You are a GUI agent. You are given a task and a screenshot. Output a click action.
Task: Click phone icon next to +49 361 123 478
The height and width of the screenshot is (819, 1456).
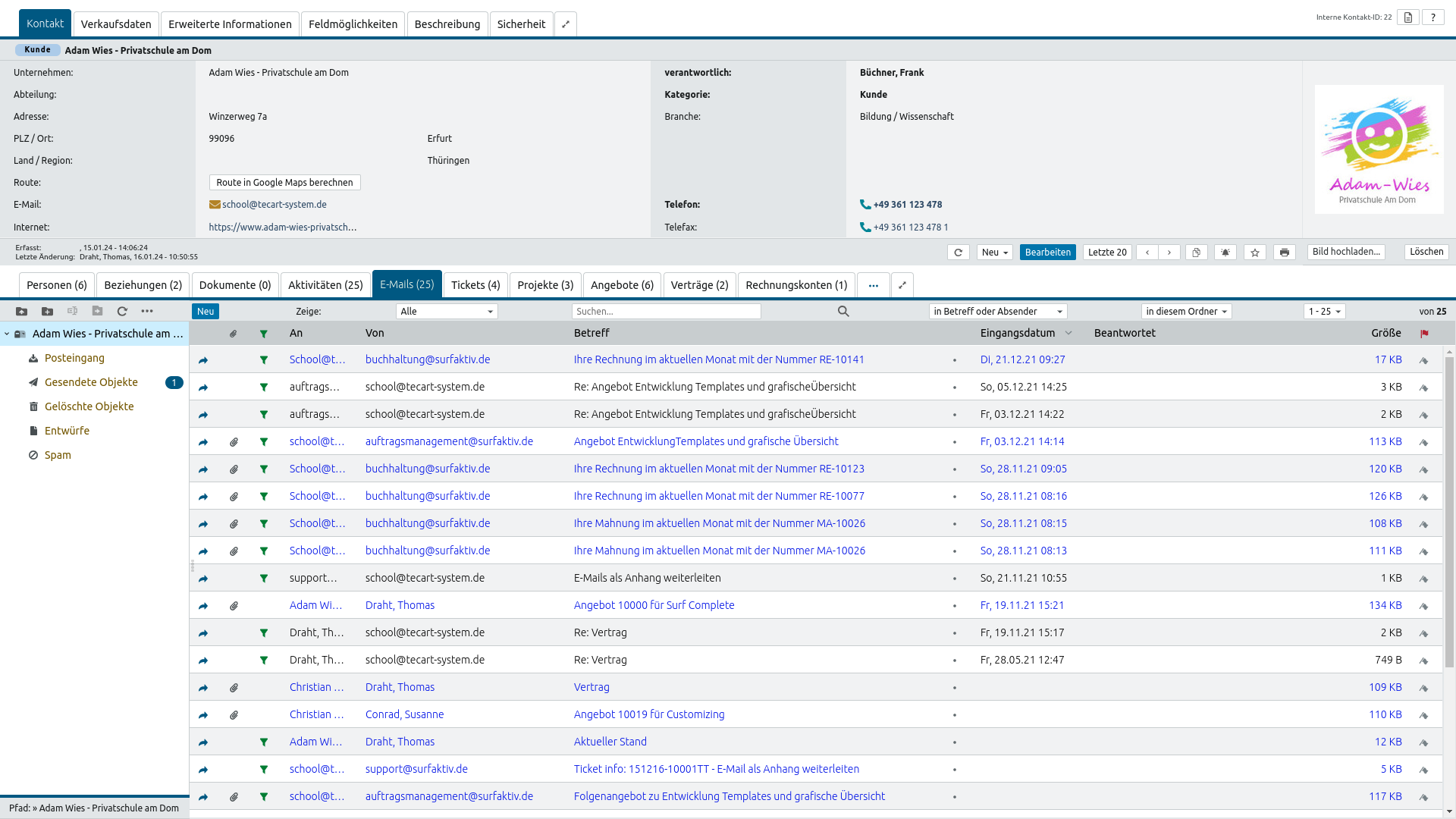(x=865, y=205)
